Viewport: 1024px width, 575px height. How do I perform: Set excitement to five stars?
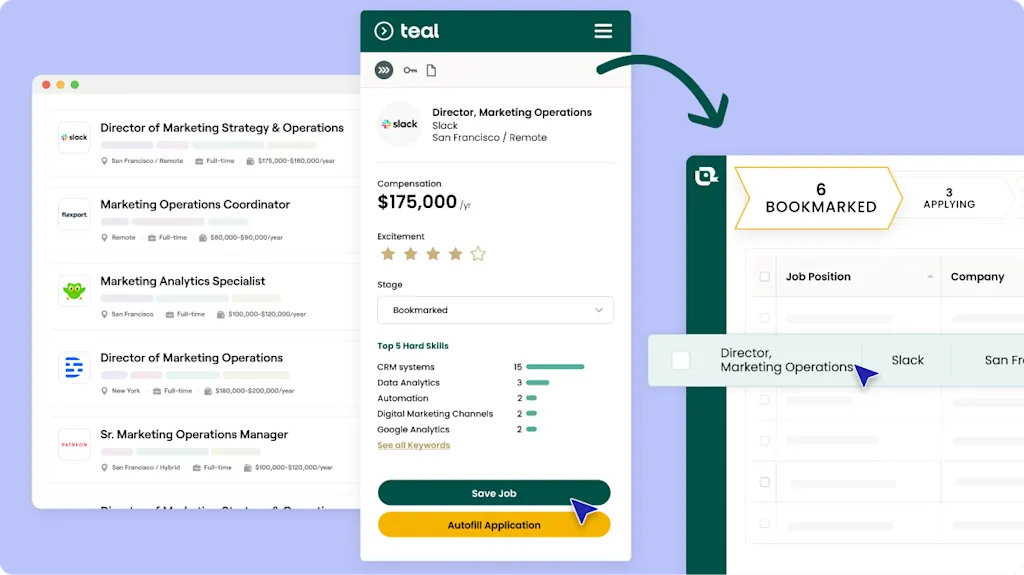478,254
